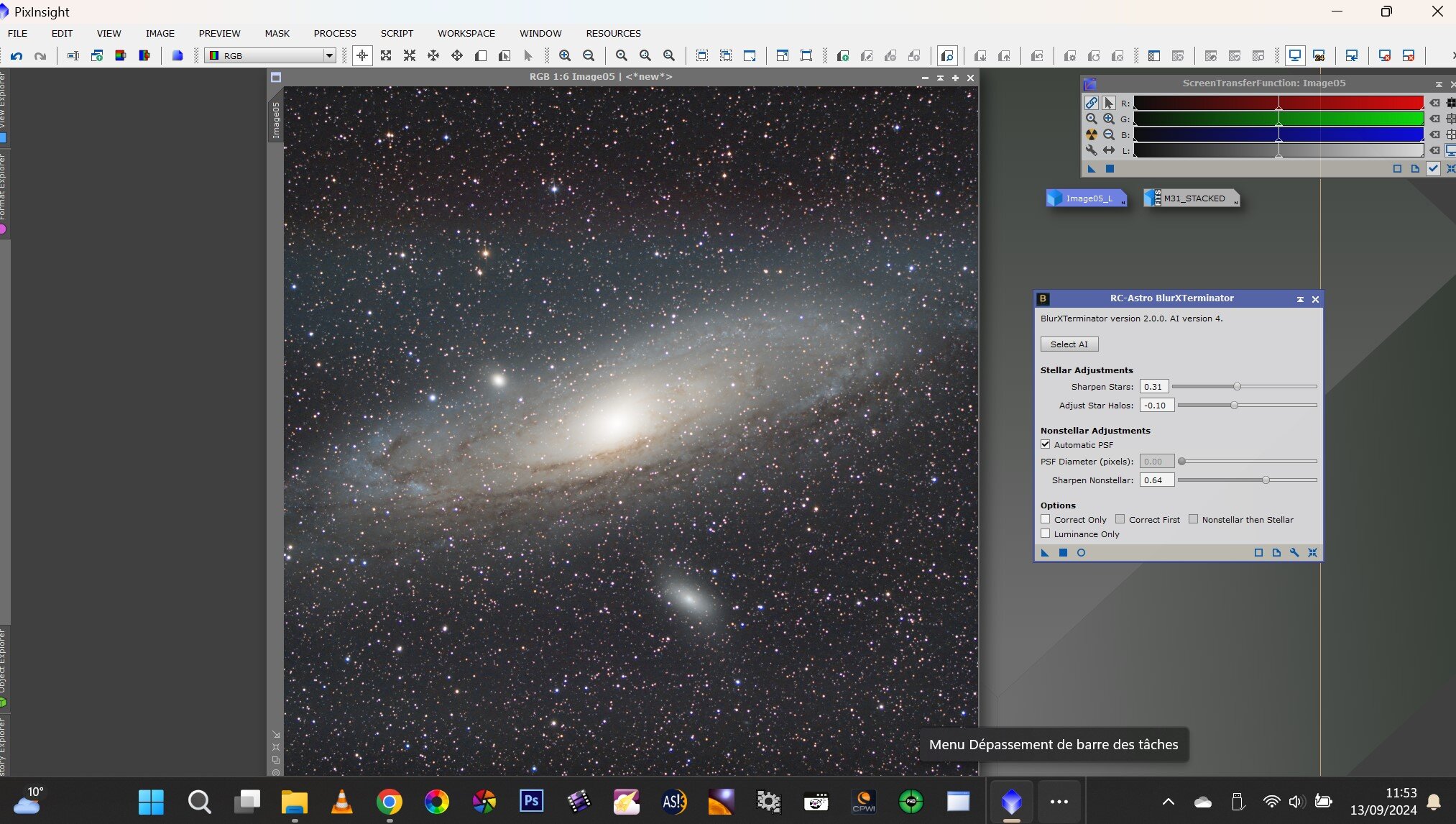Image resolution: width=1456 pixels, height=824 pixels.
Task: Reset the STF red channel with its clear arrow
Action: [x=1434, y=103]
